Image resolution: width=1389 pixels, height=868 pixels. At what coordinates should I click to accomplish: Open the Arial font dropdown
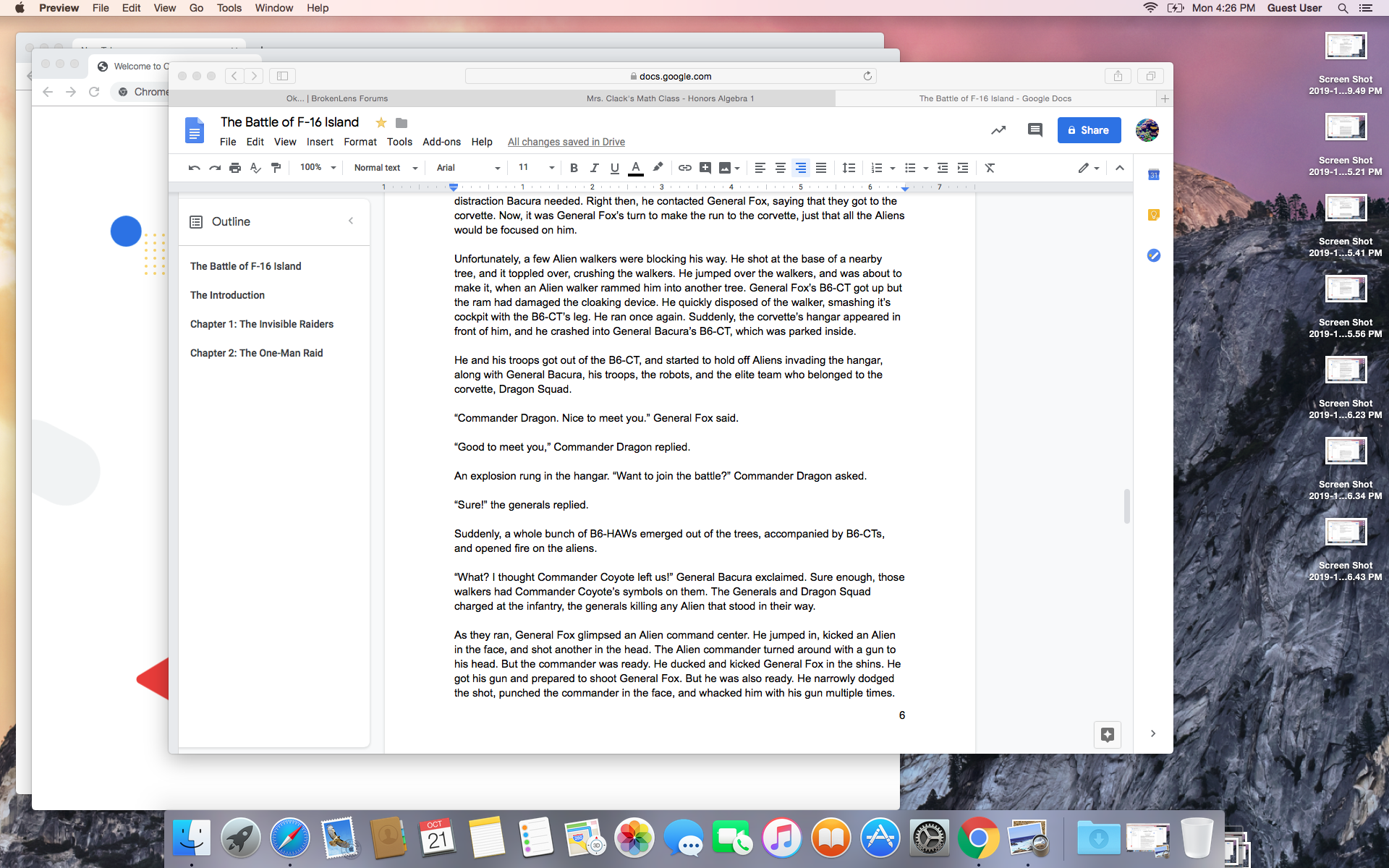468,168
